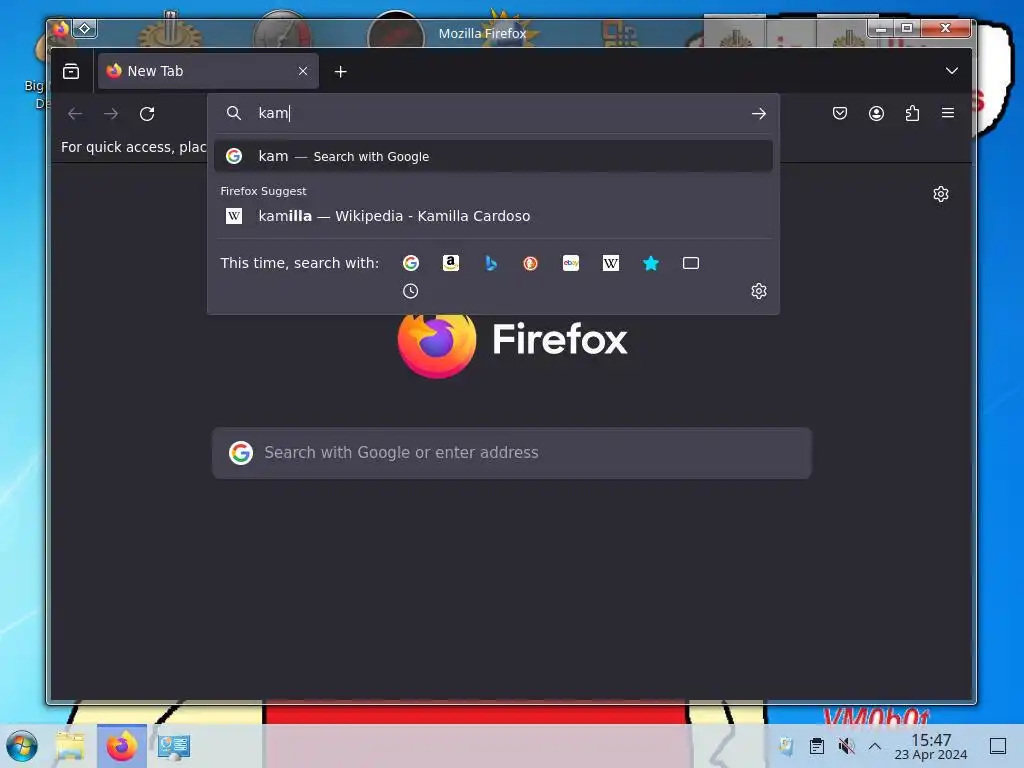Search bookmarks with the star icon
The image size is (1024, 768).
tap(651, 263)
